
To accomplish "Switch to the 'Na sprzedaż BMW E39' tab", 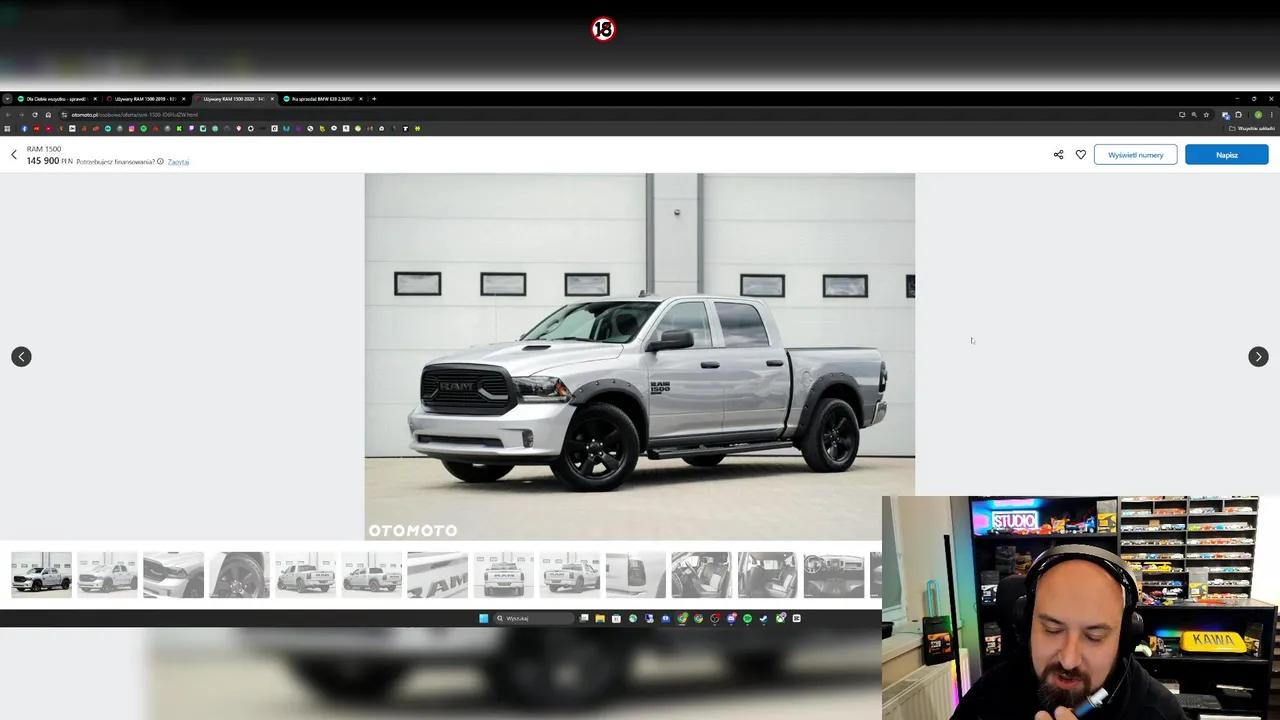I will pos(322,99).
